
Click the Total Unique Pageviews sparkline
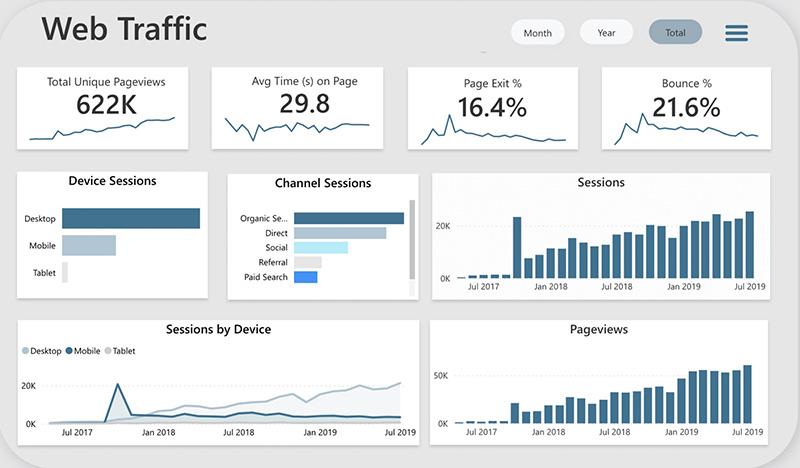click(x=102, y=129)
